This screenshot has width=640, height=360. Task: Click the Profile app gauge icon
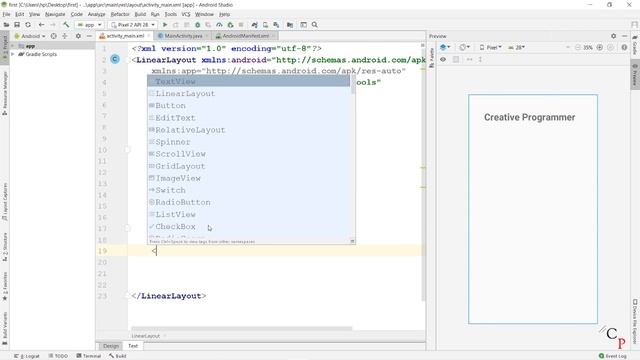pyautogui.click(x=219, y=25)
